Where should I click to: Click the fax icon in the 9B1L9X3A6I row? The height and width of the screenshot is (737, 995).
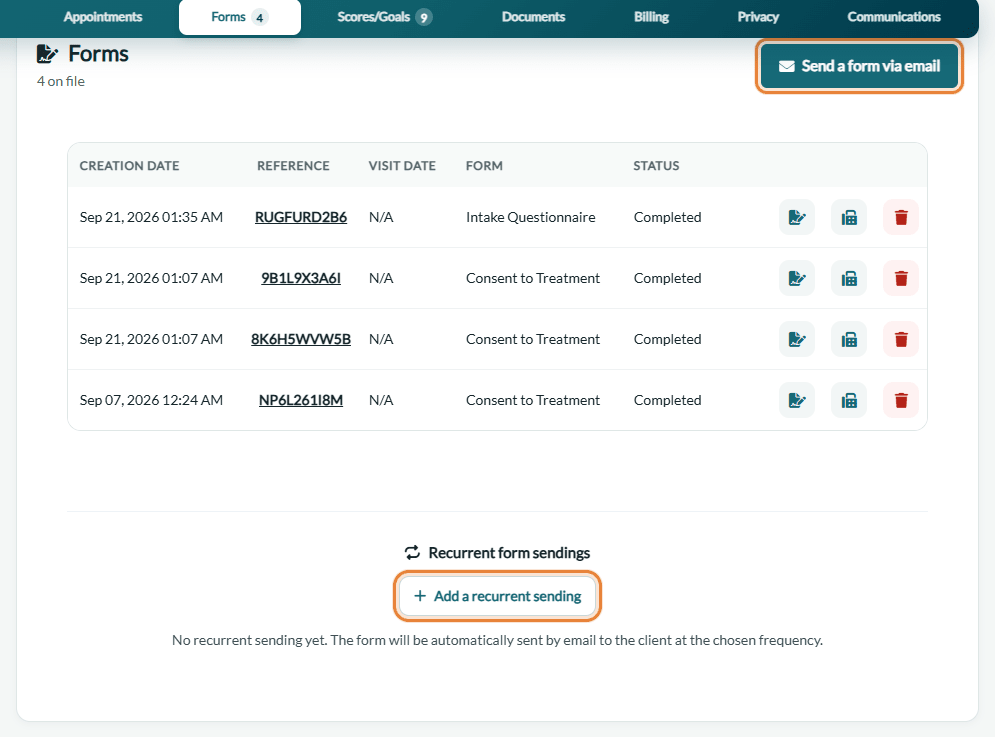(848, 278)
